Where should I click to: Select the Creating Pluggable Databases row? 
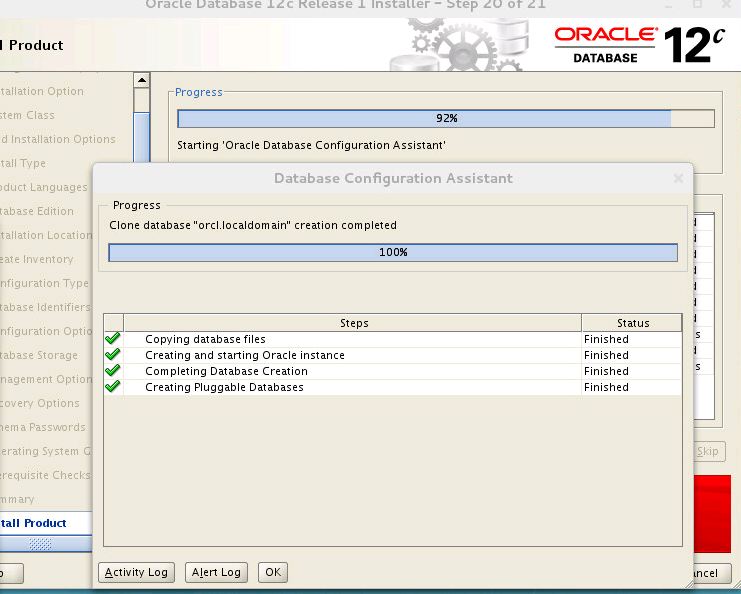pyautogui.click(x=393, y=387)
